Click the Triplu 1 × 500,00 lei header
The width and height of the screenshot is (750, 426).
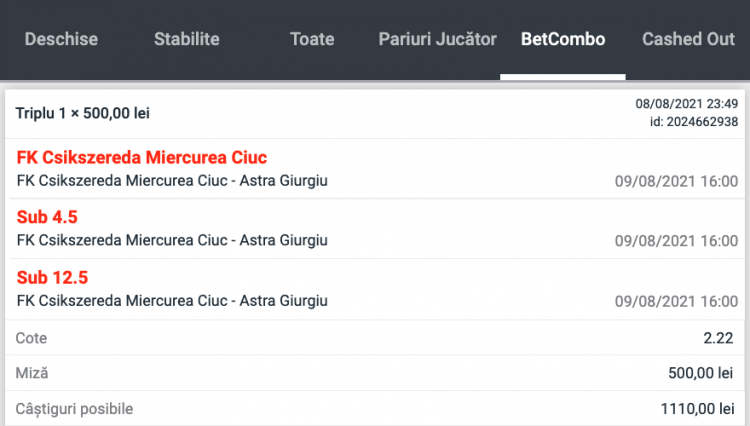point(82,113)
